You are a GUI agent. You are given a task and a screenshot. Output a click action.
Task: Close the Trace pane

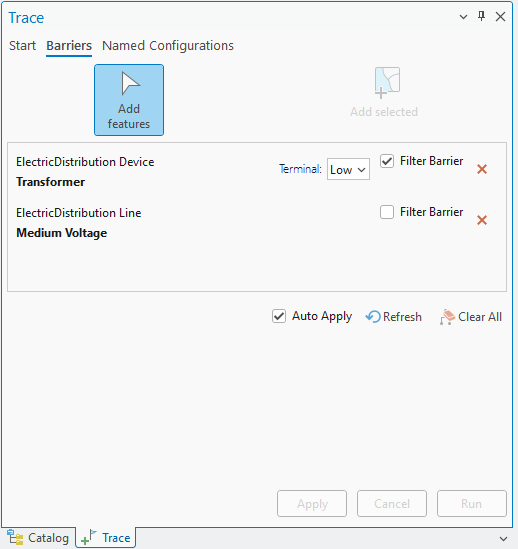[500, 16]
